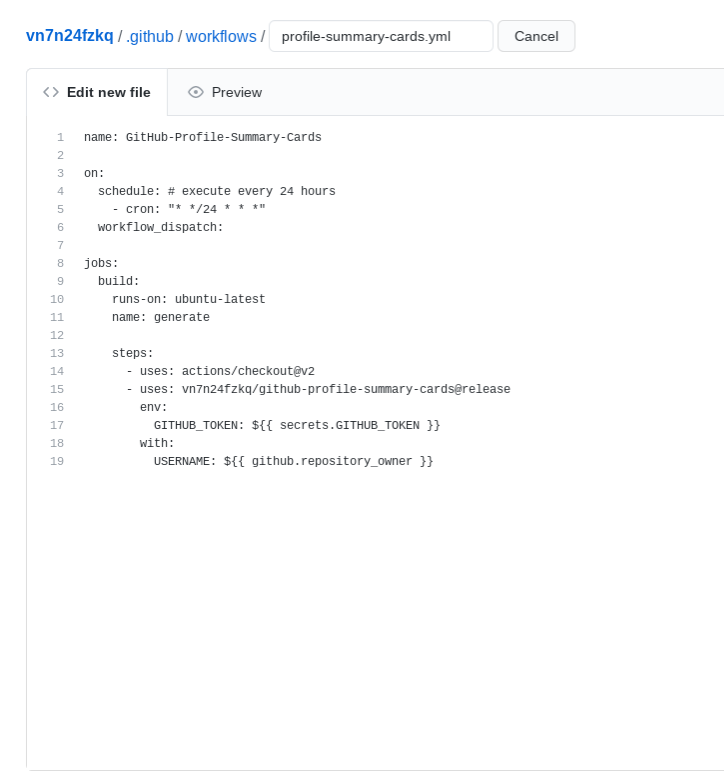Navigate to the workflows folder breadcrumb

pyautogui.click(x=221, y=36)
